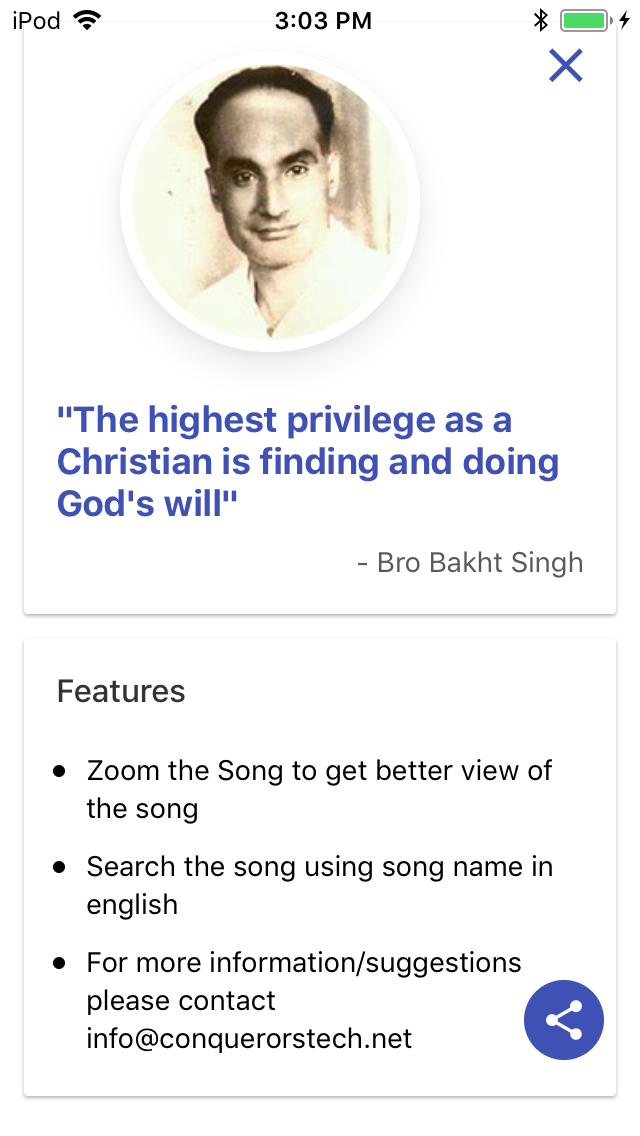The image size is (640, 1136).
Task: Tap the battery indicator icon
Action: (x=583, y=20)
